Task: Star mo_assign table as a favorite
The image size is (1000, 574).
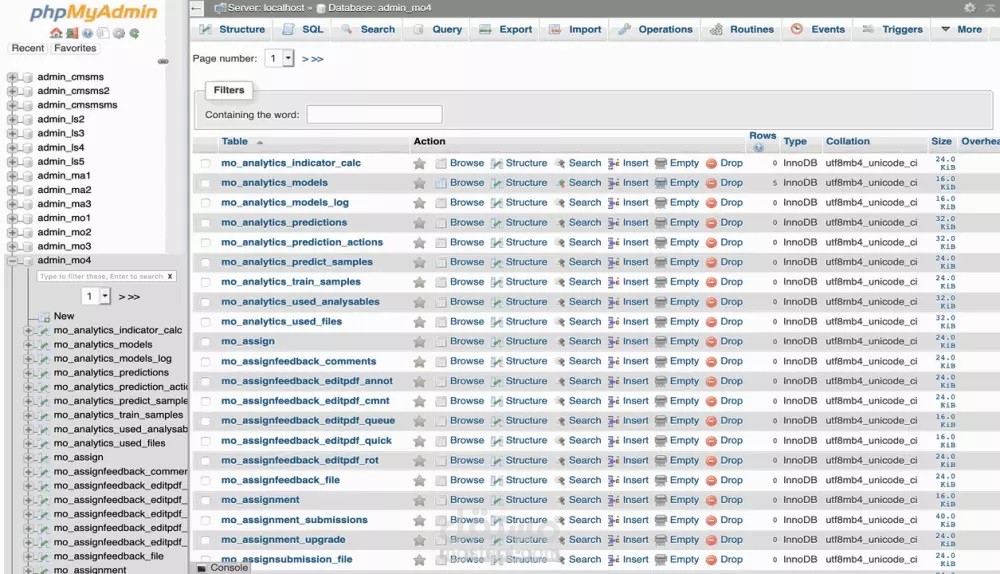Action: (419, 342)
